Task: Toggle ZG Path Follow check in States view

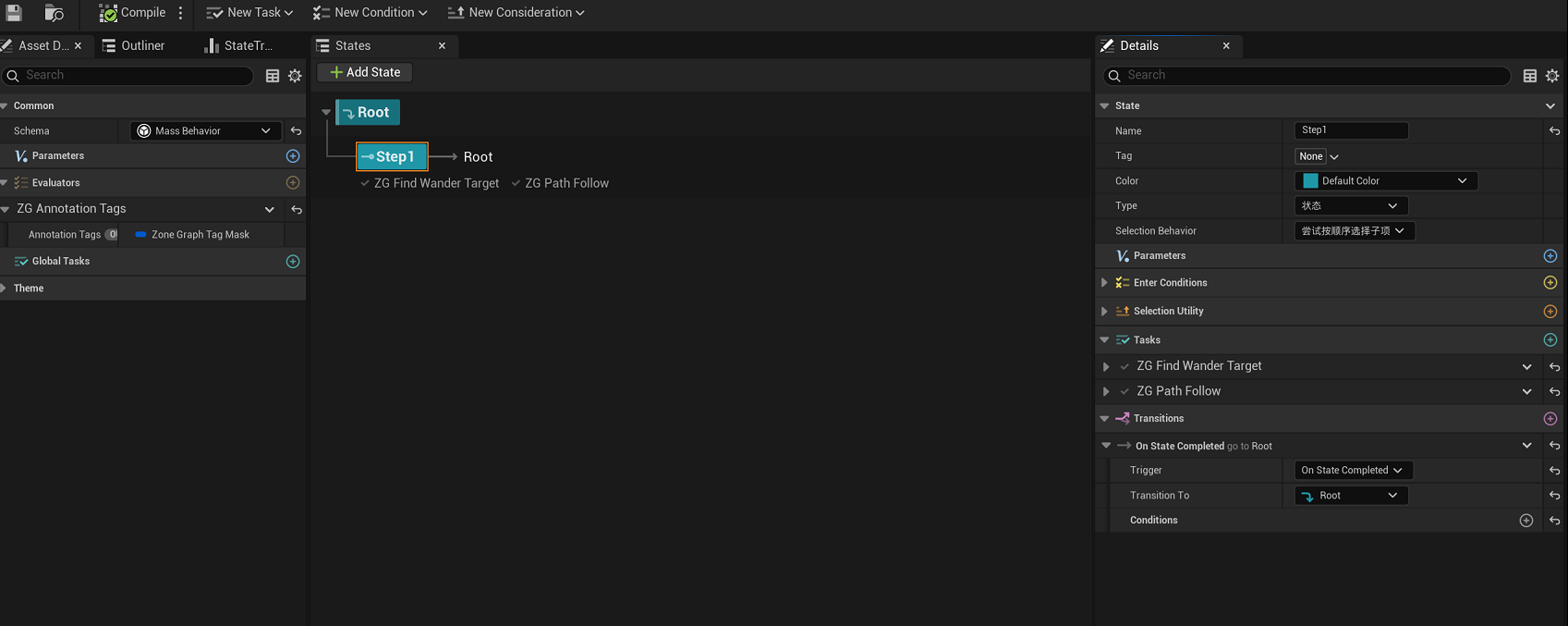Action: [x=517, y=183]
